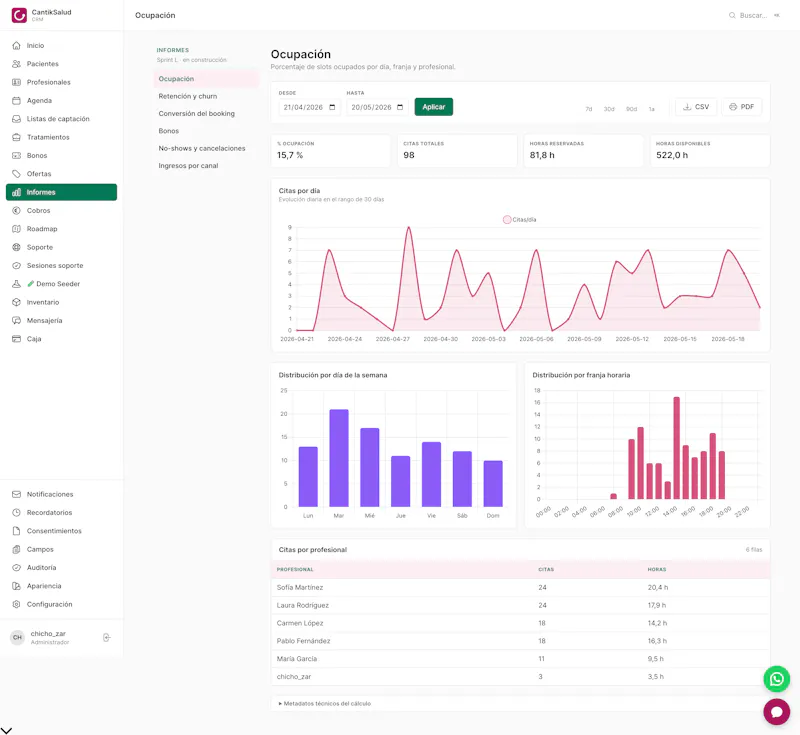Open Pacientes icon in sidebar

(x=16, y=64)
